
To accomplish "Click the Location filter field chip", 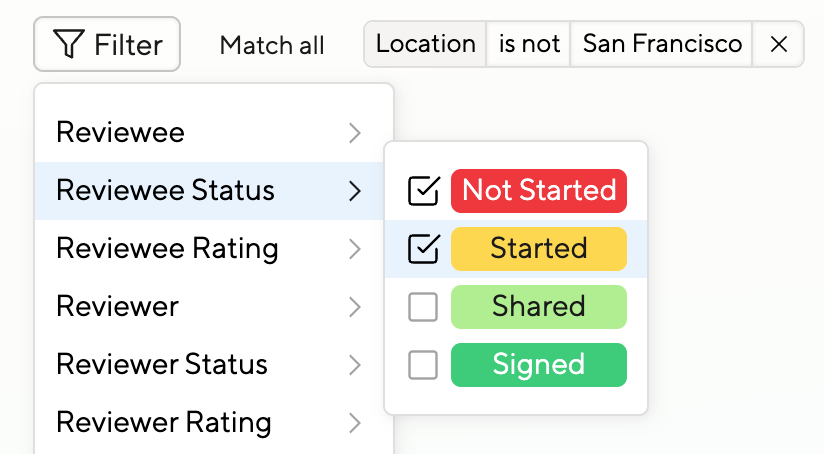I will coord(426,45).
